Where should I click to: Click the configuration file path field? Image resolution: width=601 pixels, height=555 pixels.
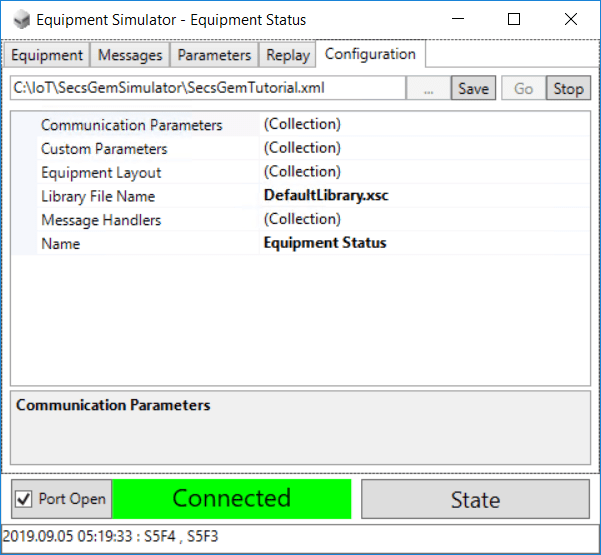208,88
